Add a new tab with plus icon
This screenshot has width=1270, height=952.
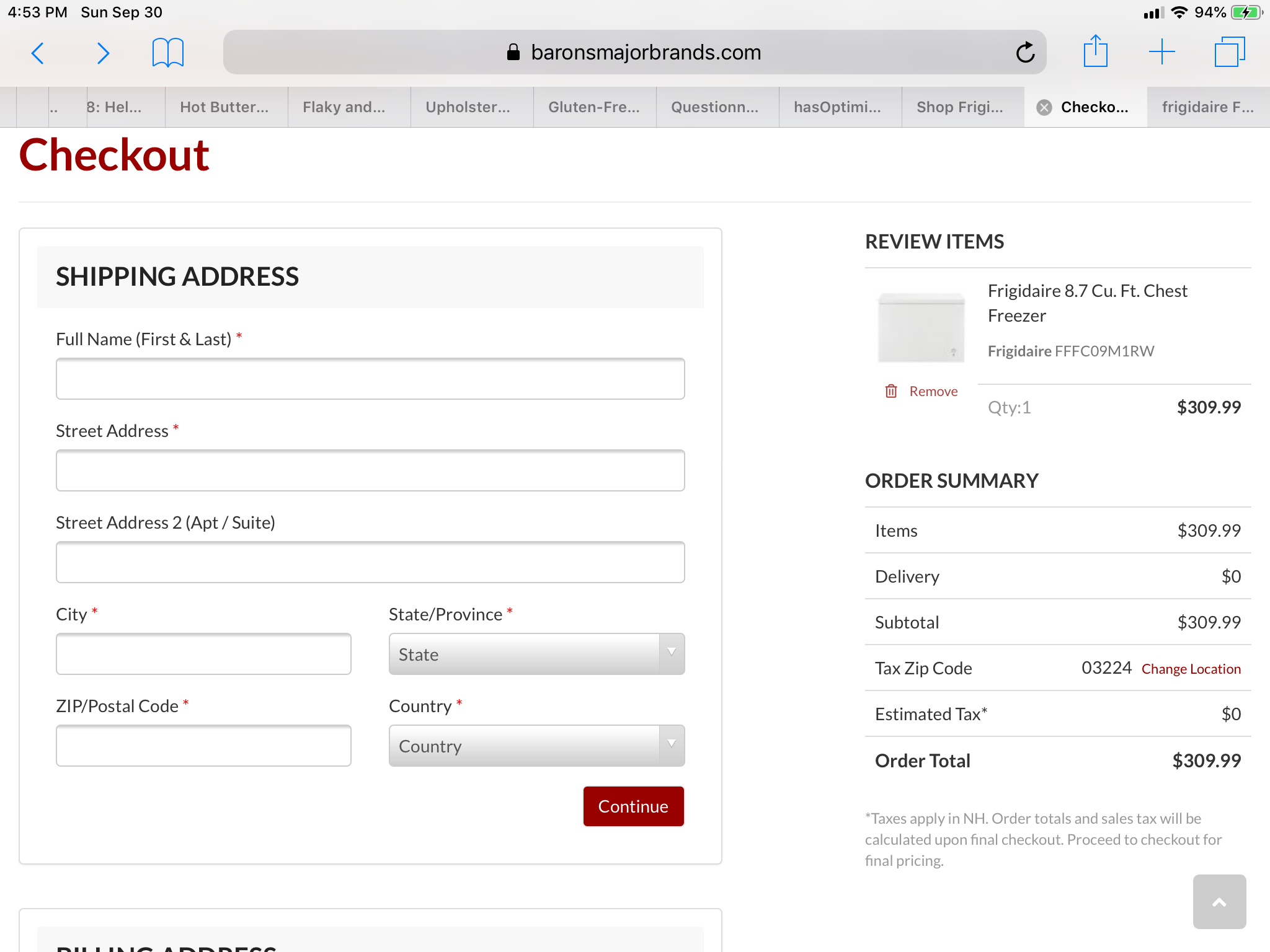(1162, 51)
